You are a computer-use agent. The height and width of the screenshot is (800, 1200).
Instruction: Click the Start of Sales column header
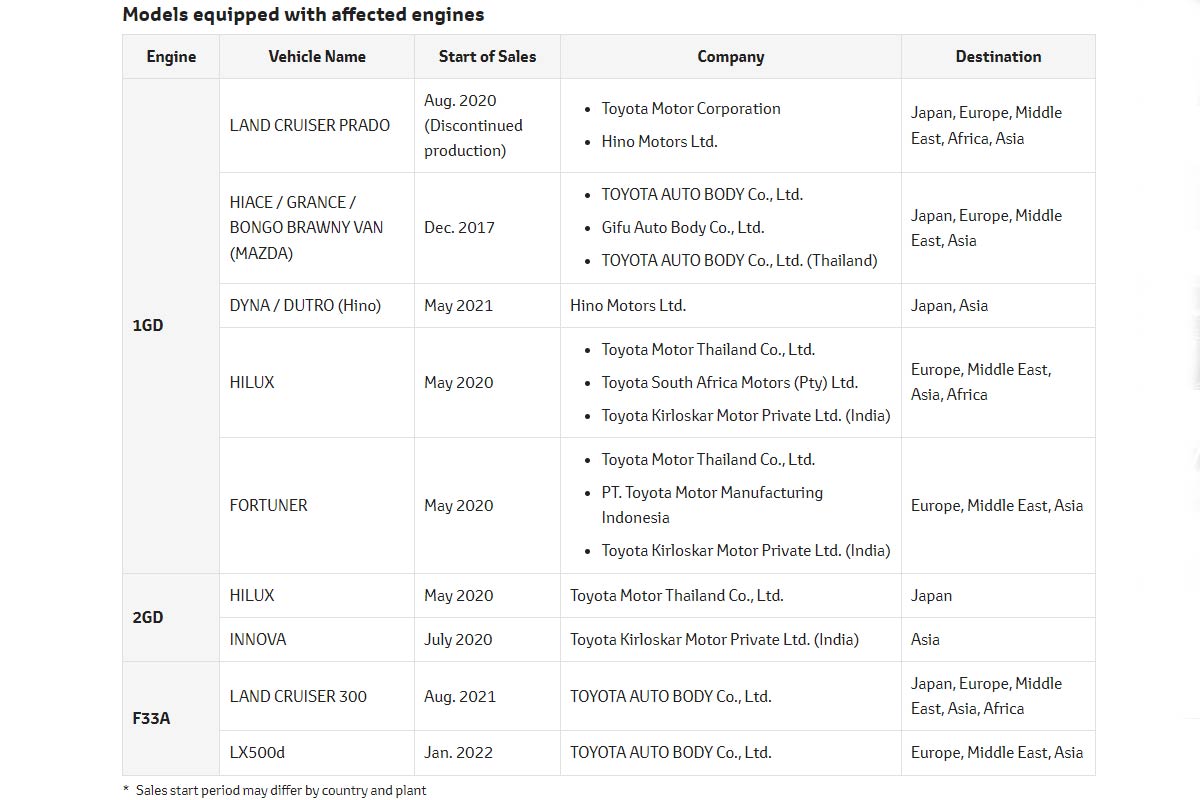tap(487, 57)
